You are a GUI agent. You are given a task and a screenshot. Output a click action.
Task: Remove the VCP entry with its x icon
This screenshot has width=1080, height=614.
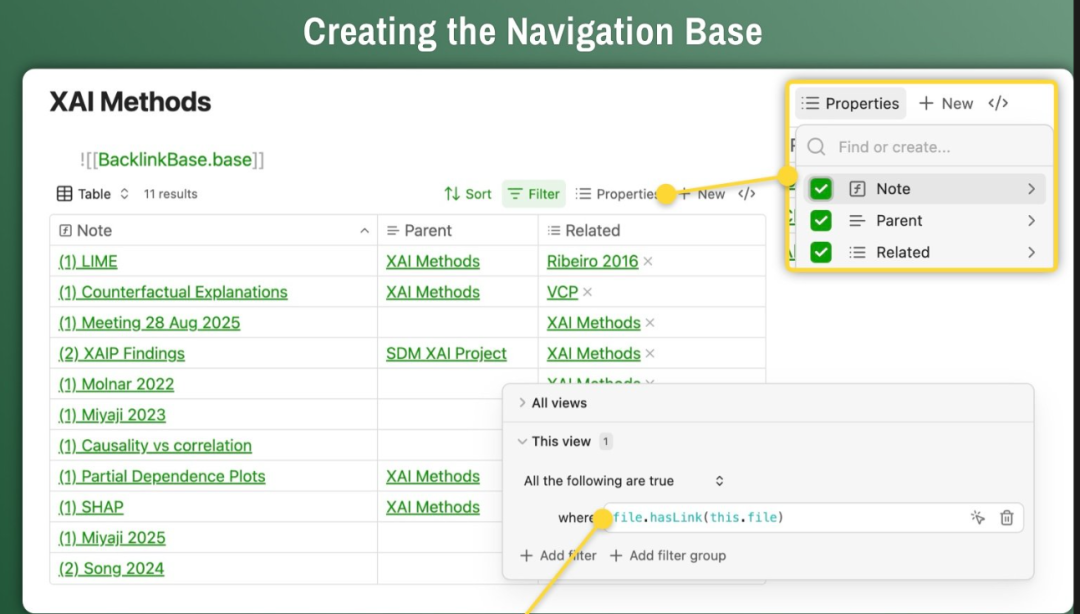(x=588, y=292)
